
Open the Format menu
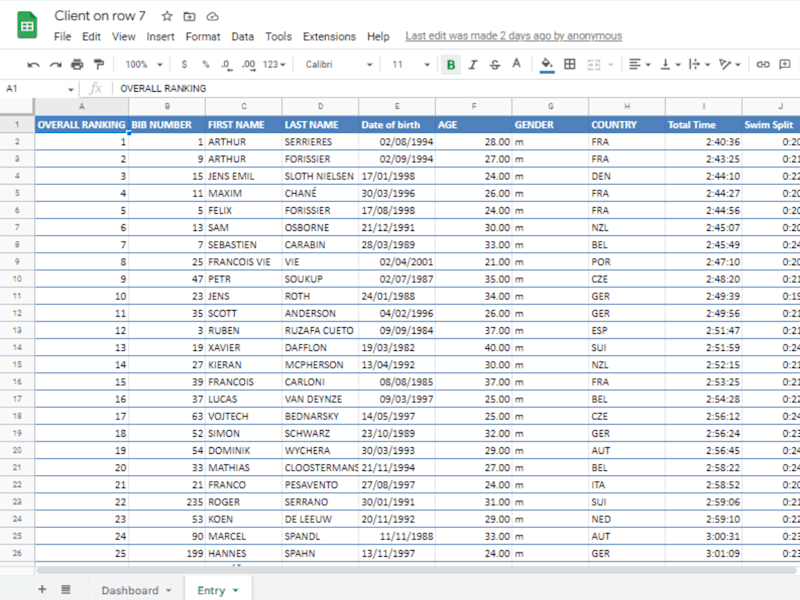tap(203, 36)
